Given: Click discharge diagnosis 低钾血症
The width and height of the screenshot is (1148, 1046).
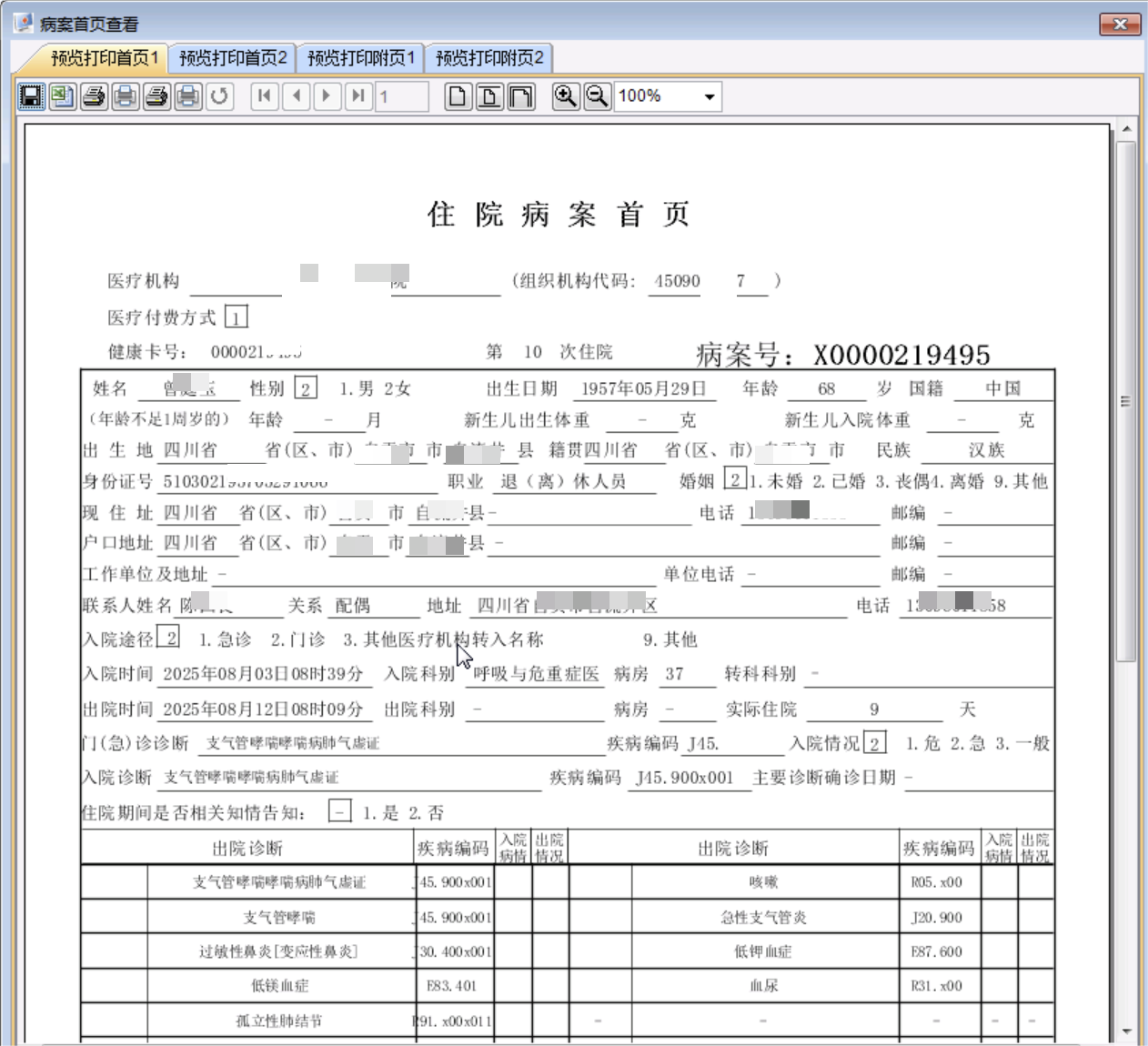Looking at the screenshot, I should click(x=763, y=951).
